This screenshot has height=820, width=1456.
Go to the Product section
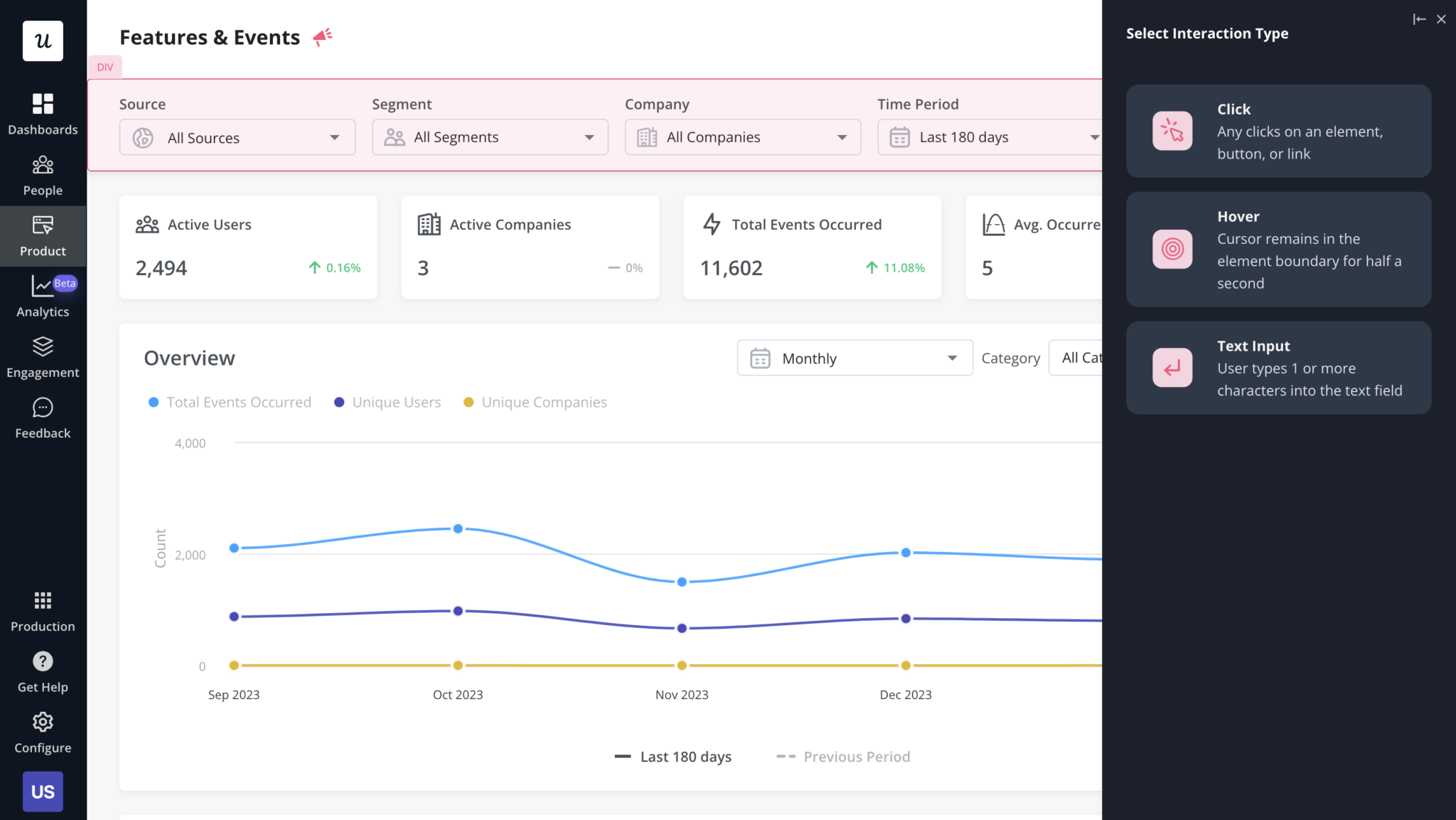(x=43, y=235)
